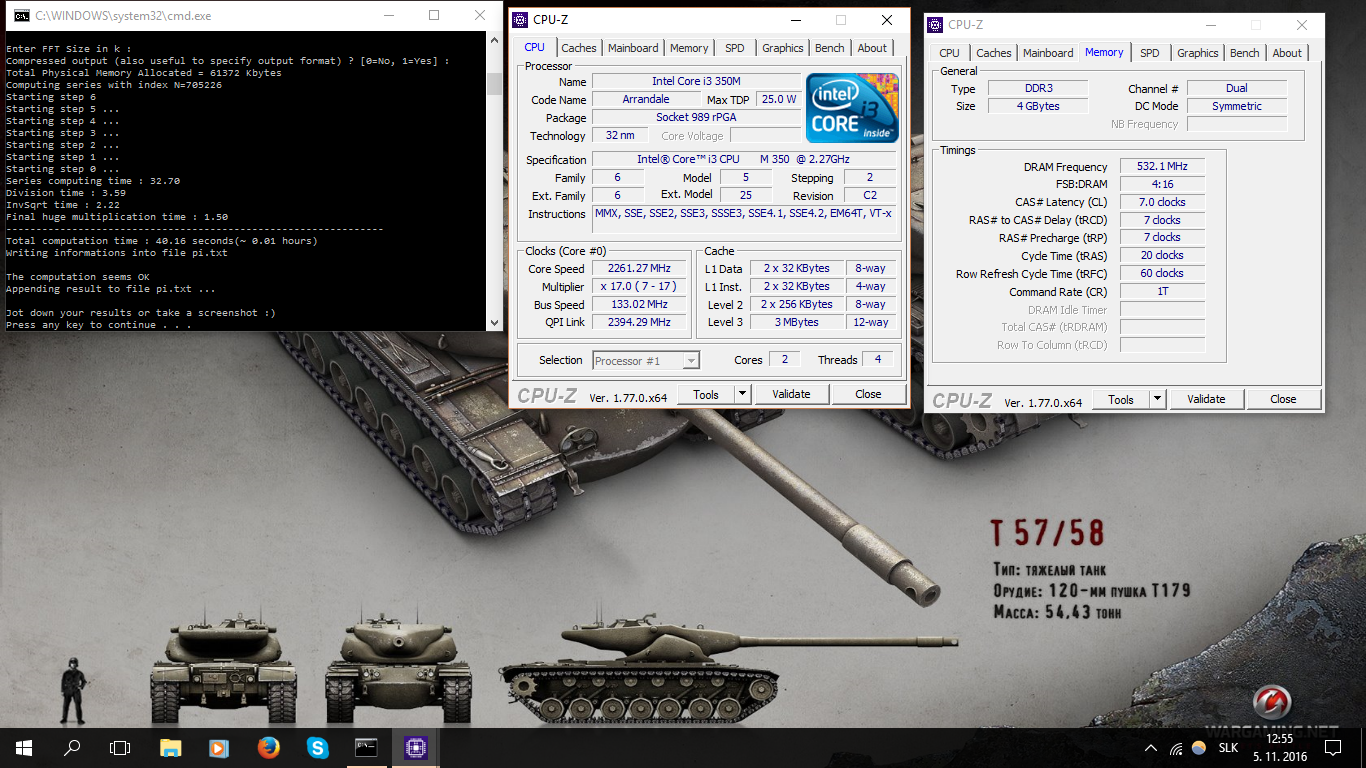This screenshot has width=1366, height=768.
Task: Click Validate in CPU-Z CPU window
Action: coord(791,394)
